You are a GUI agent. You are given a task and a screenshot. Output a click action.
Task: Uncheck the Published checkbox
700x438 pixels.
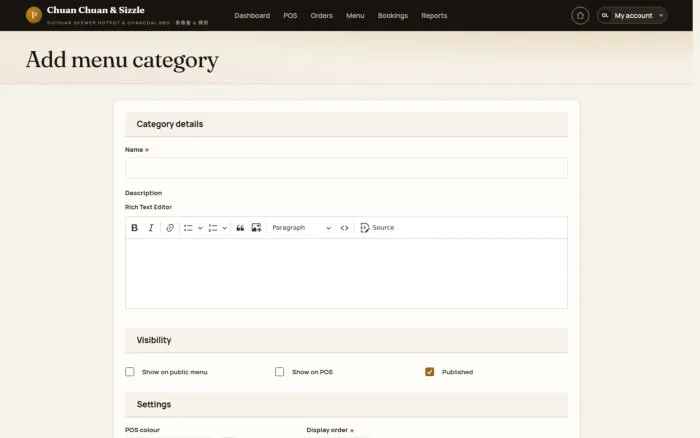(x=429, y=372)
